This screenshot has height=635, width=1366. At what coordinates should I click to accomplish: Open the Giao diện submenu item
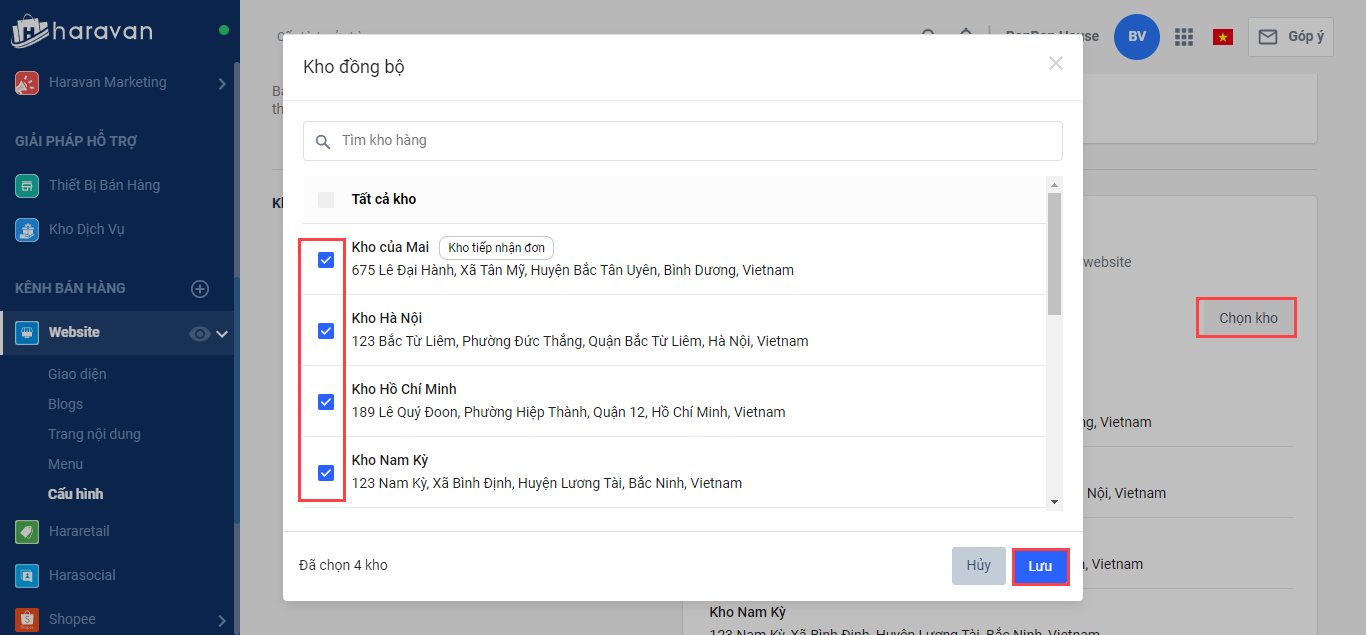click(x=77, y=374)
